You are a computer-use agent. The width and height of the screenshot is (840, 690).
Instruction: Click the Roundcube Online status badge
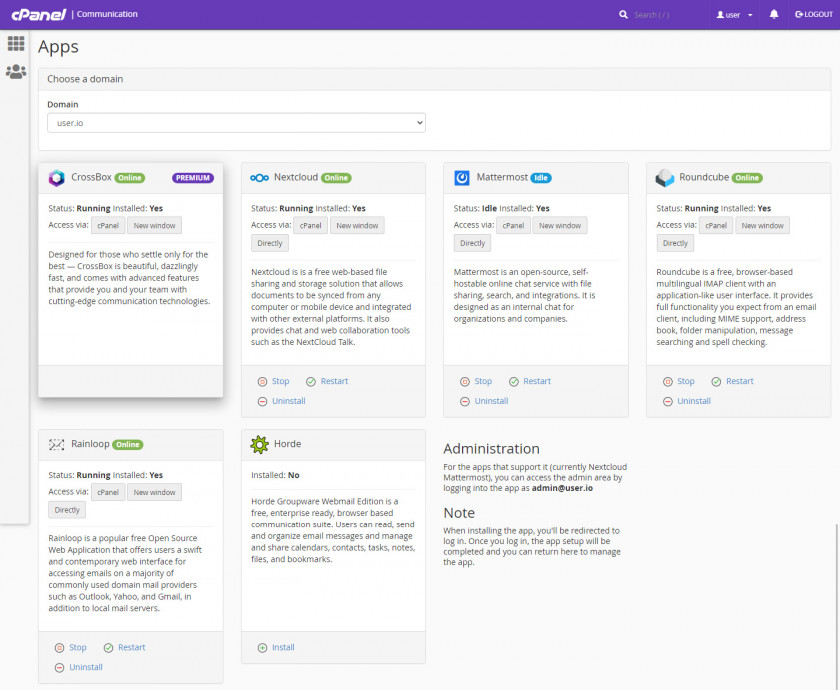747,178
